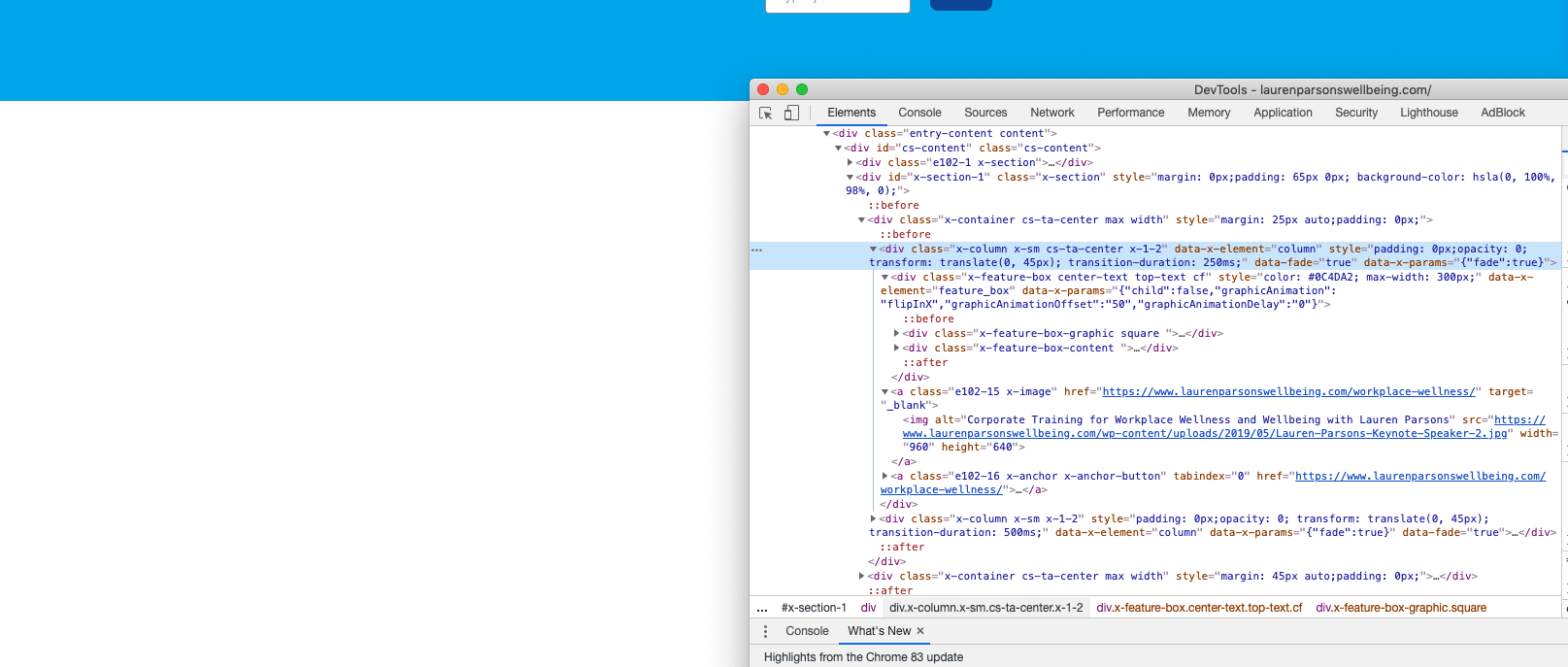The height and width of the screenshot is (667, 1568).
Task: Expand the e102-1 x-section div
Action: pos(850,163)
